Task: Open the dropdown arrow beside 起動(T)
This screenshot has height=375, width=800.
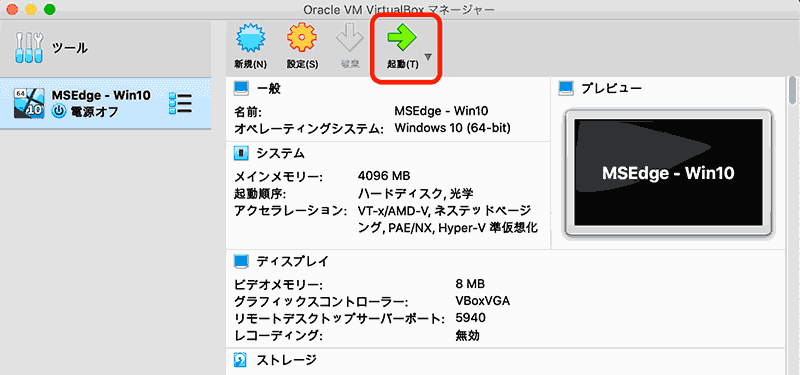Action: coord(428,57)
